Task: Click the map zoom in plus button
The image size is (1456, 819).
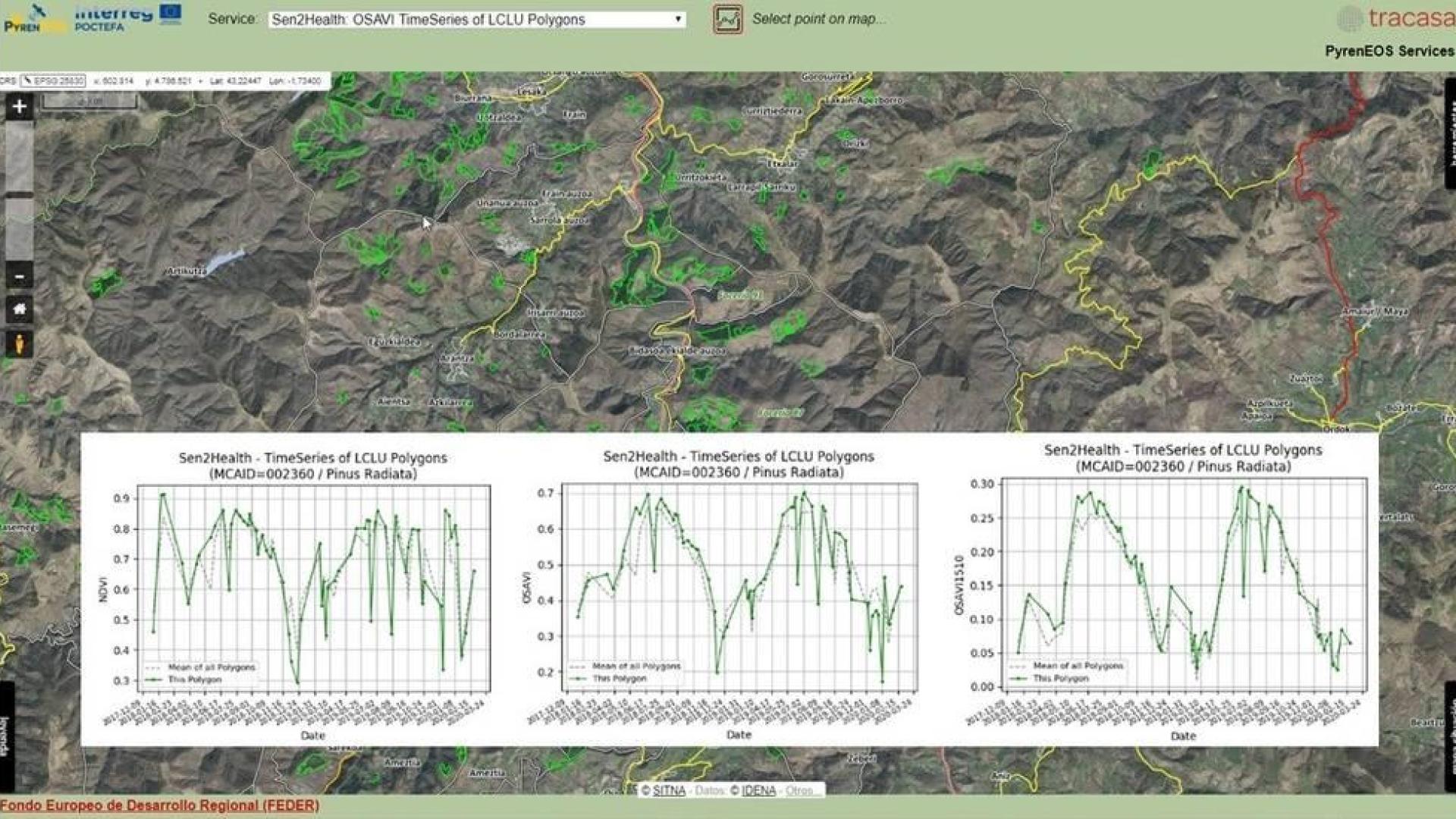Action: (19, 106)
